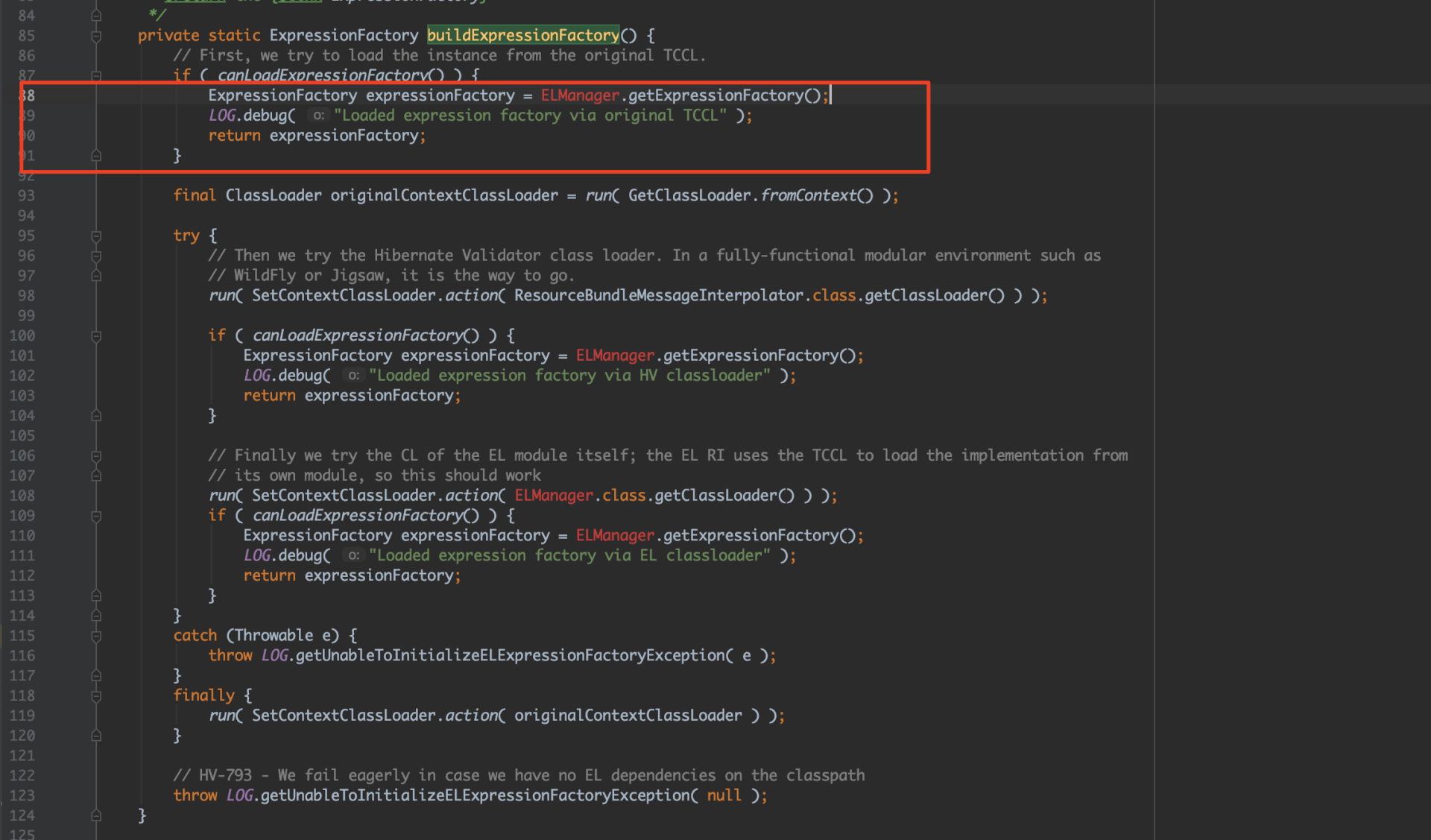The image size is (1431, 840).
Task: Click the highlighted buildExpressionFactory method name
Action: pos(522,35)
